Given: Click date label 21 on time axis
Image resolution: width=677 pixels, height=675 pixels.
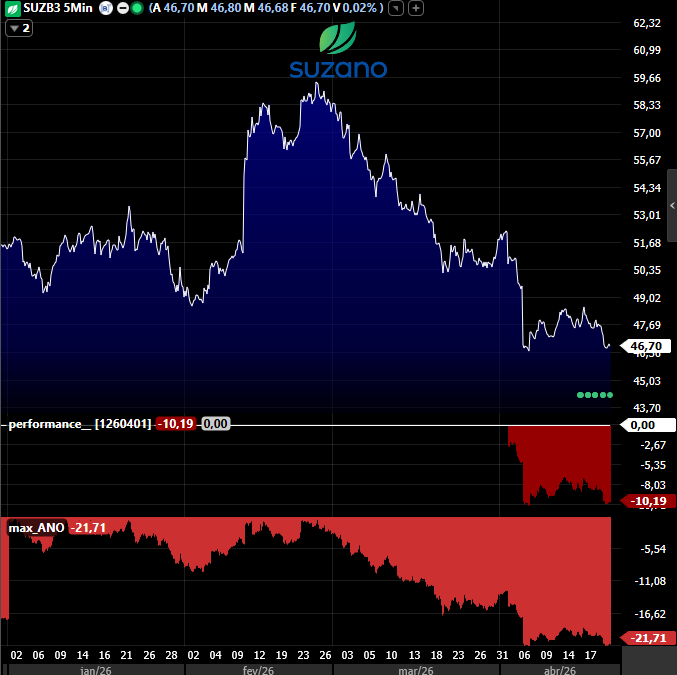Looking at the screenshot, I should (126, 655).
